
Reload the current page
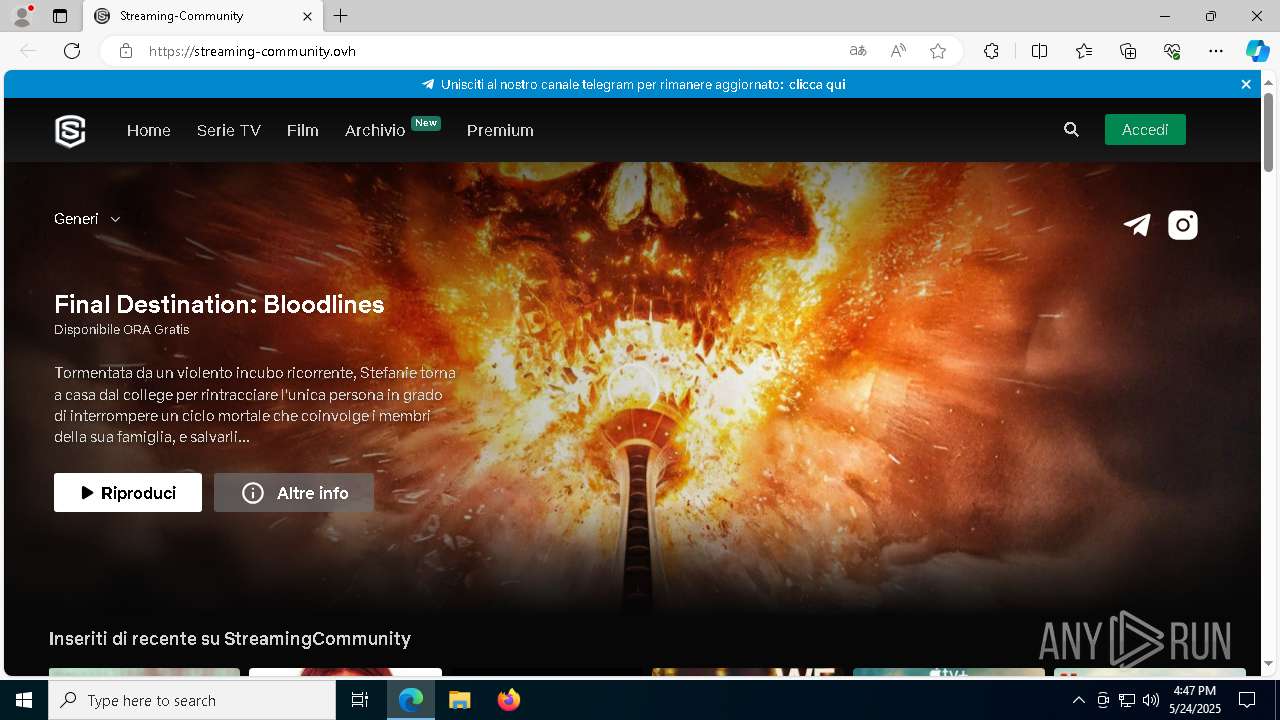click(x=72, y=51)
